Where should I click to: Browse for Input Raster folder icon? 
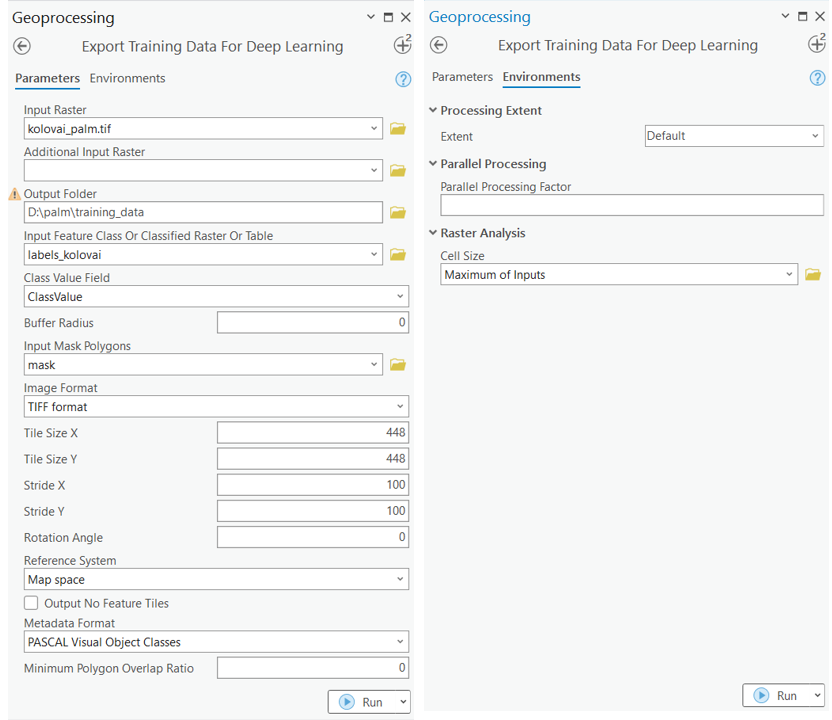(398, 129)
